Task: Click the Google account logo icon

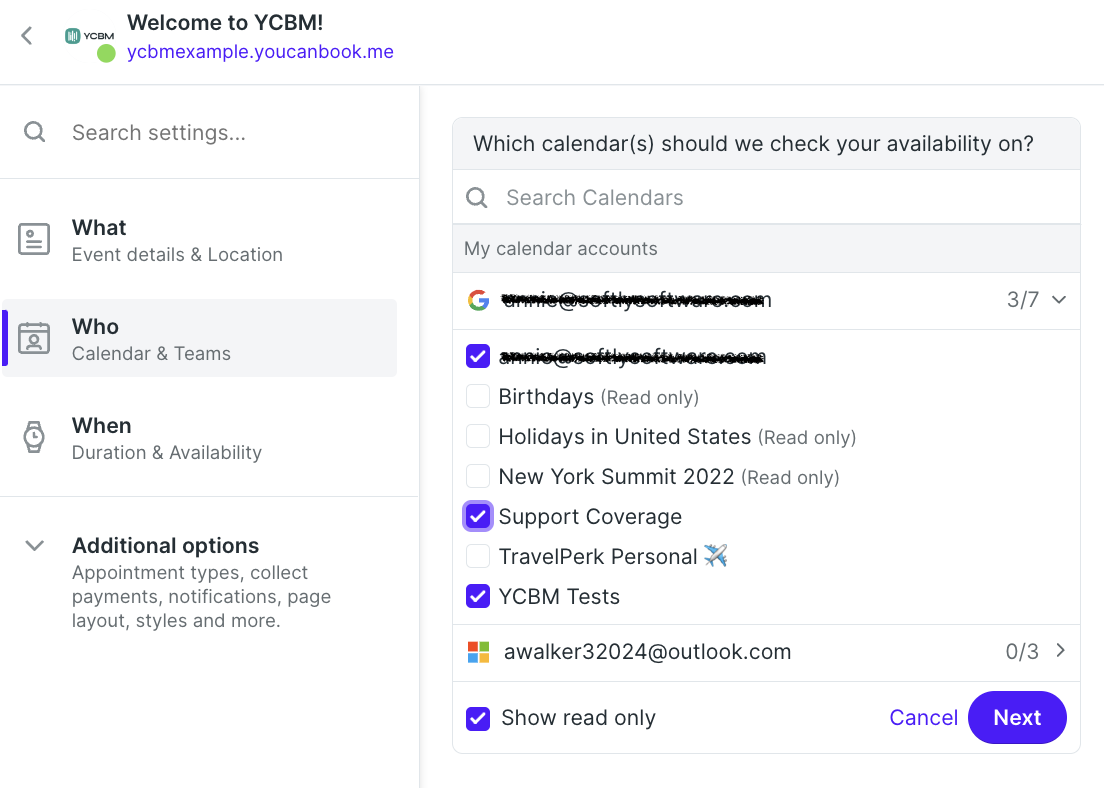Action: 479,300
